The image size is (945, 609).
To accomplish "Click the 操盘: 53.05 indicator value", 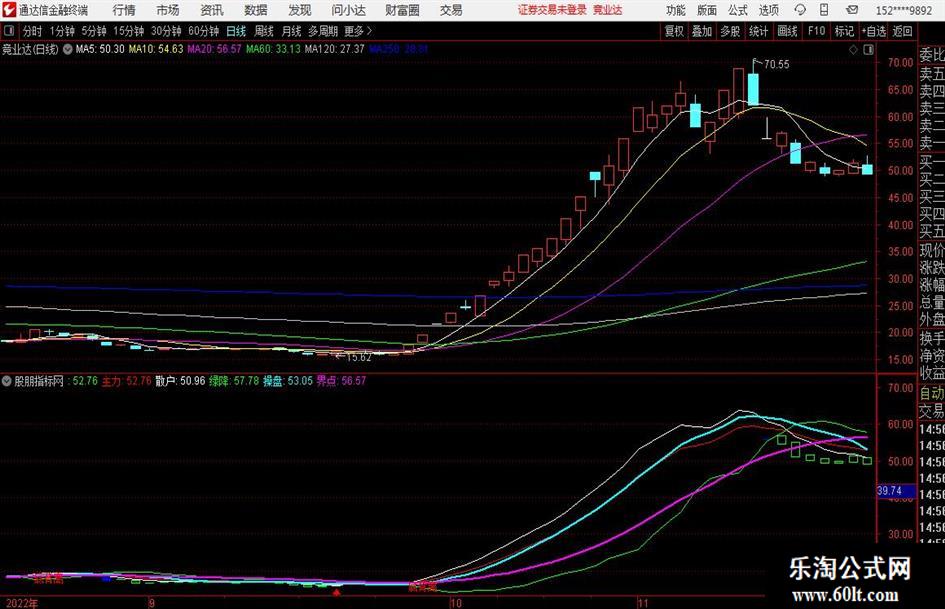I will 287,381.
